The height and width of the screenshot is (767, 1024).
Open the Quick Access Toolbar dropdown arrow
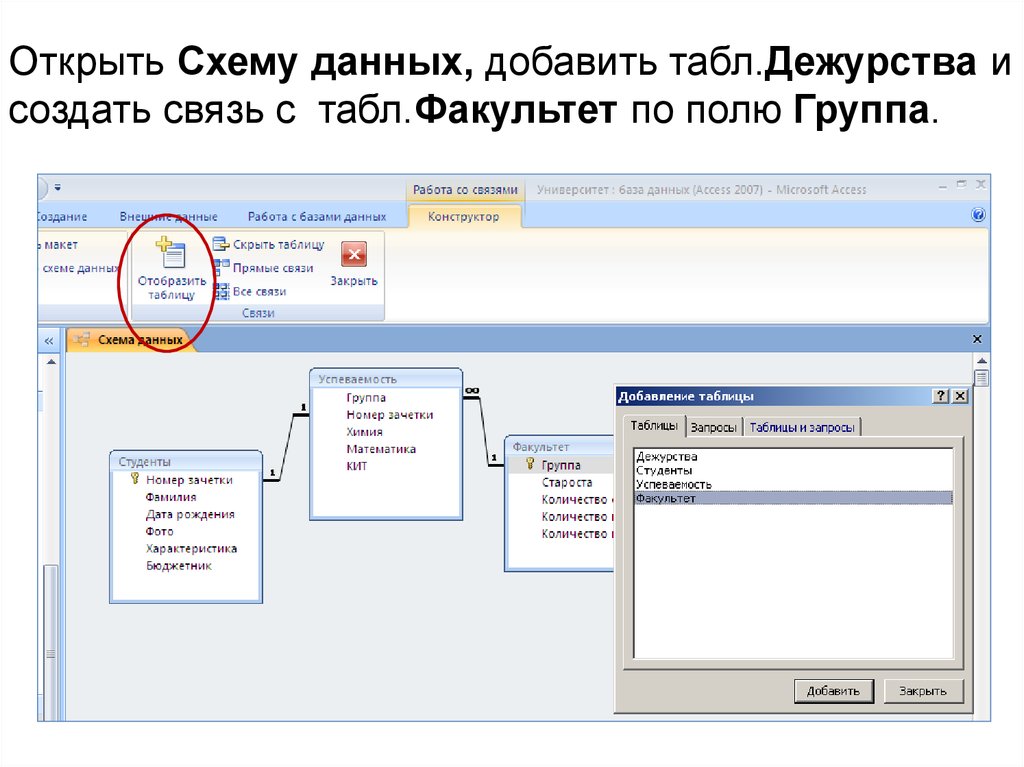pyautogui.click(x=58, y=188)
